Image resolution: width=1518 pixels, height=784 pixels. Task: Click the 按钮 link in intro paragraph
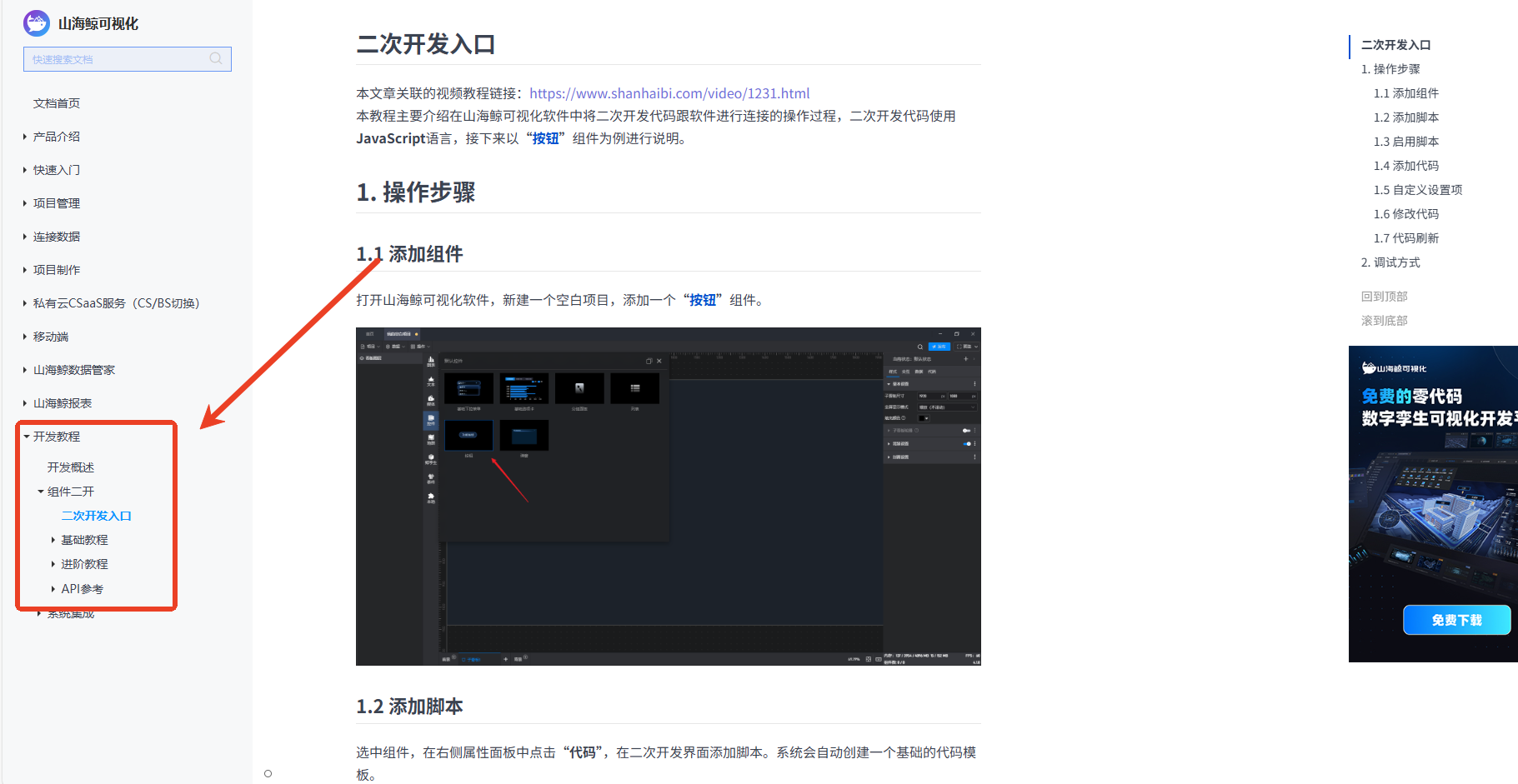pyautogui.click(x=545, y=138)
